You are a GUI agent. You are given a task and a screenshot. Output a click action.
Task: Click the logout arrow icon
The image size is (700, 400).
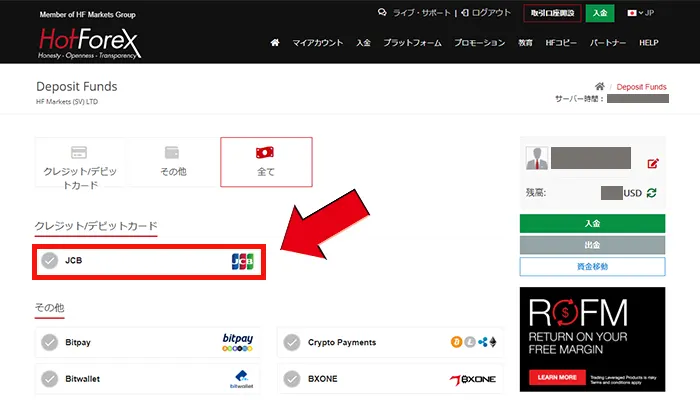click(465, 12)
